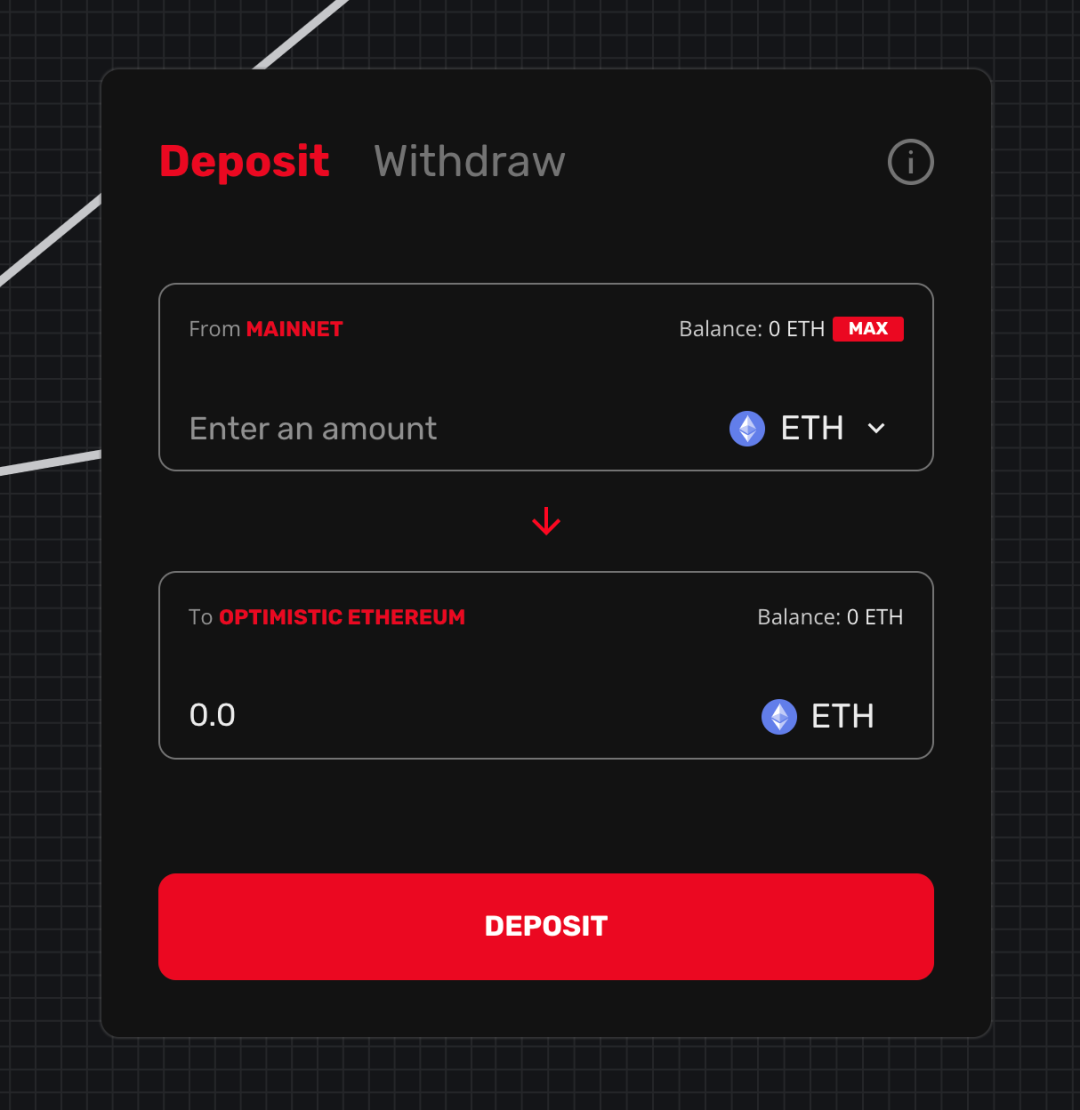Click the Mainnet Balance: 0 ETH text

point(752,329)
